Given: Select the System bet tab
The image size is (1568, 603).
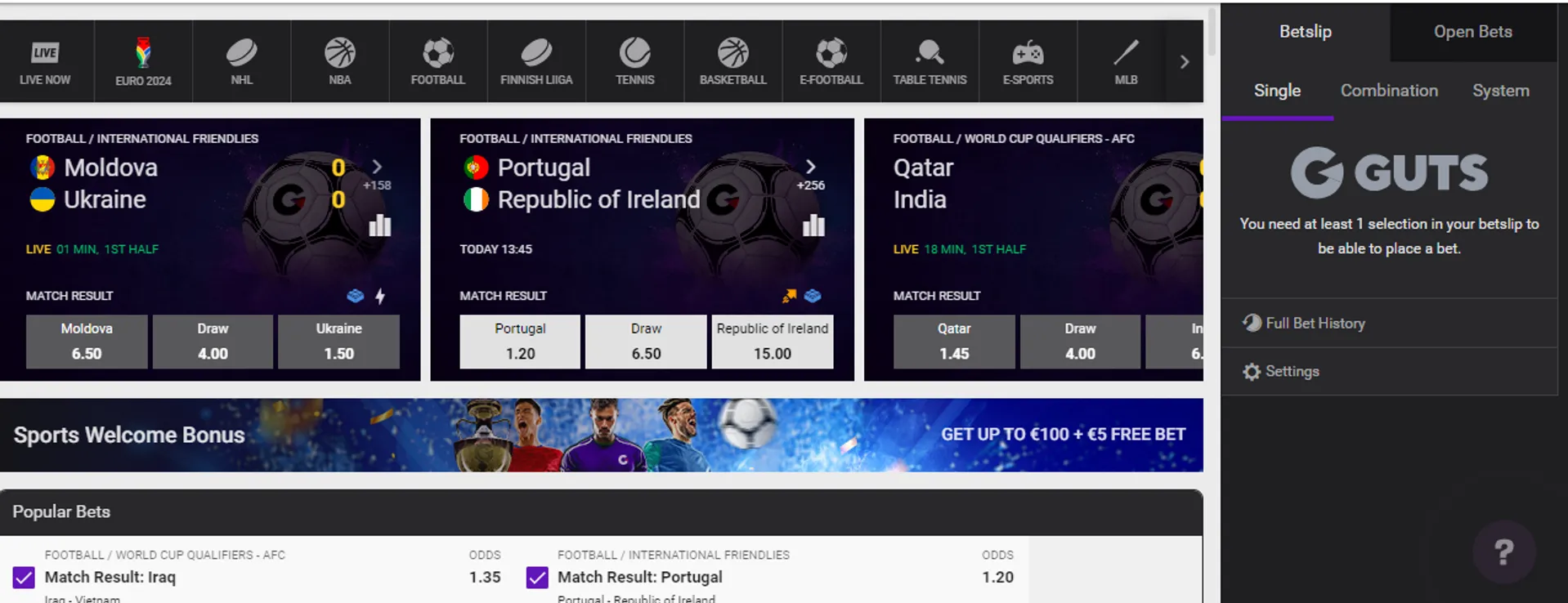Looking at the screenshot, I should 1500,91.
